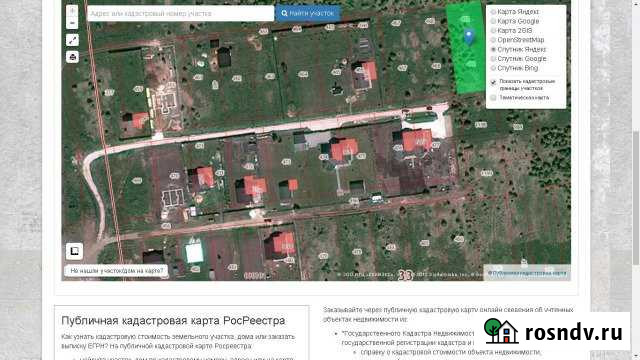Select the "Карта Google" map layer
The width and height of the screenshot is (640, 360).
(x=493, y=21)
